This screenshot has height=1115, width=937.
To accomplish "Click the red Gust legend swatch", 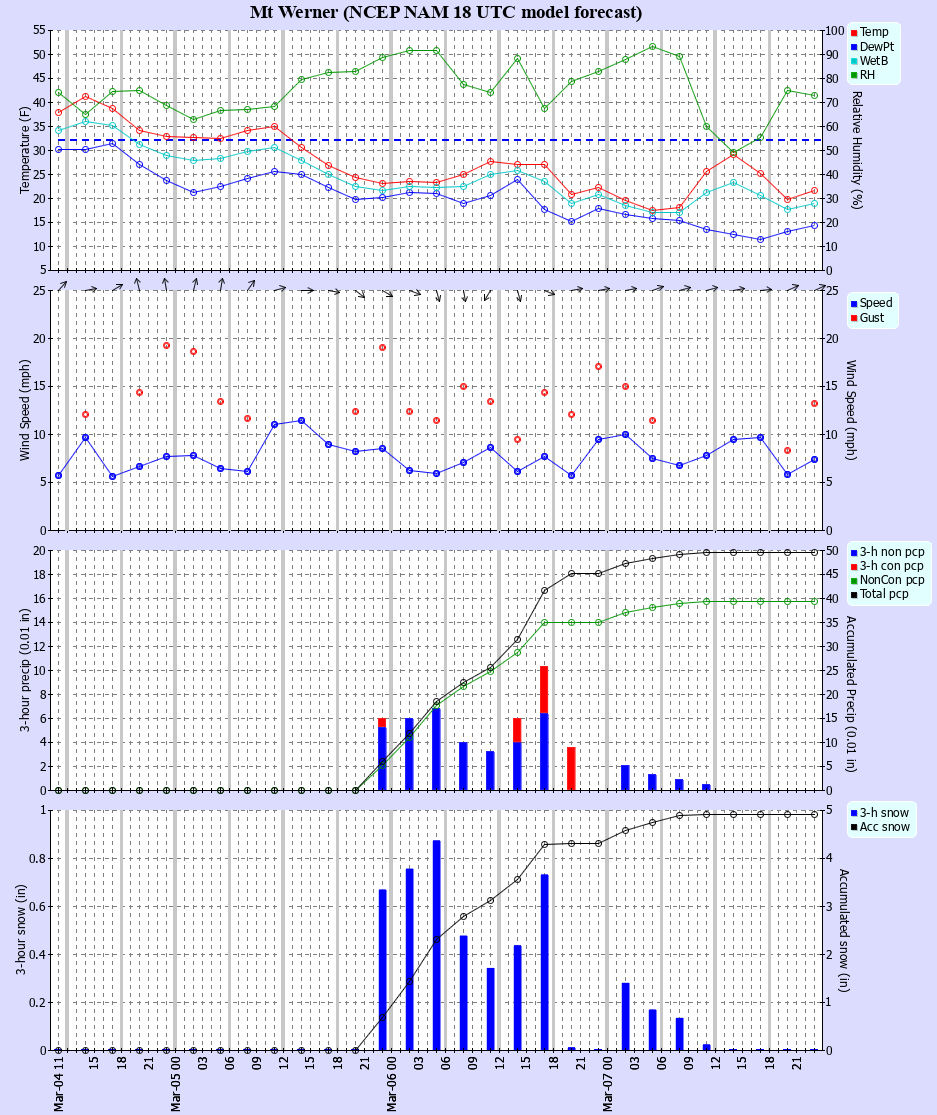I will [x=854, y=318].
